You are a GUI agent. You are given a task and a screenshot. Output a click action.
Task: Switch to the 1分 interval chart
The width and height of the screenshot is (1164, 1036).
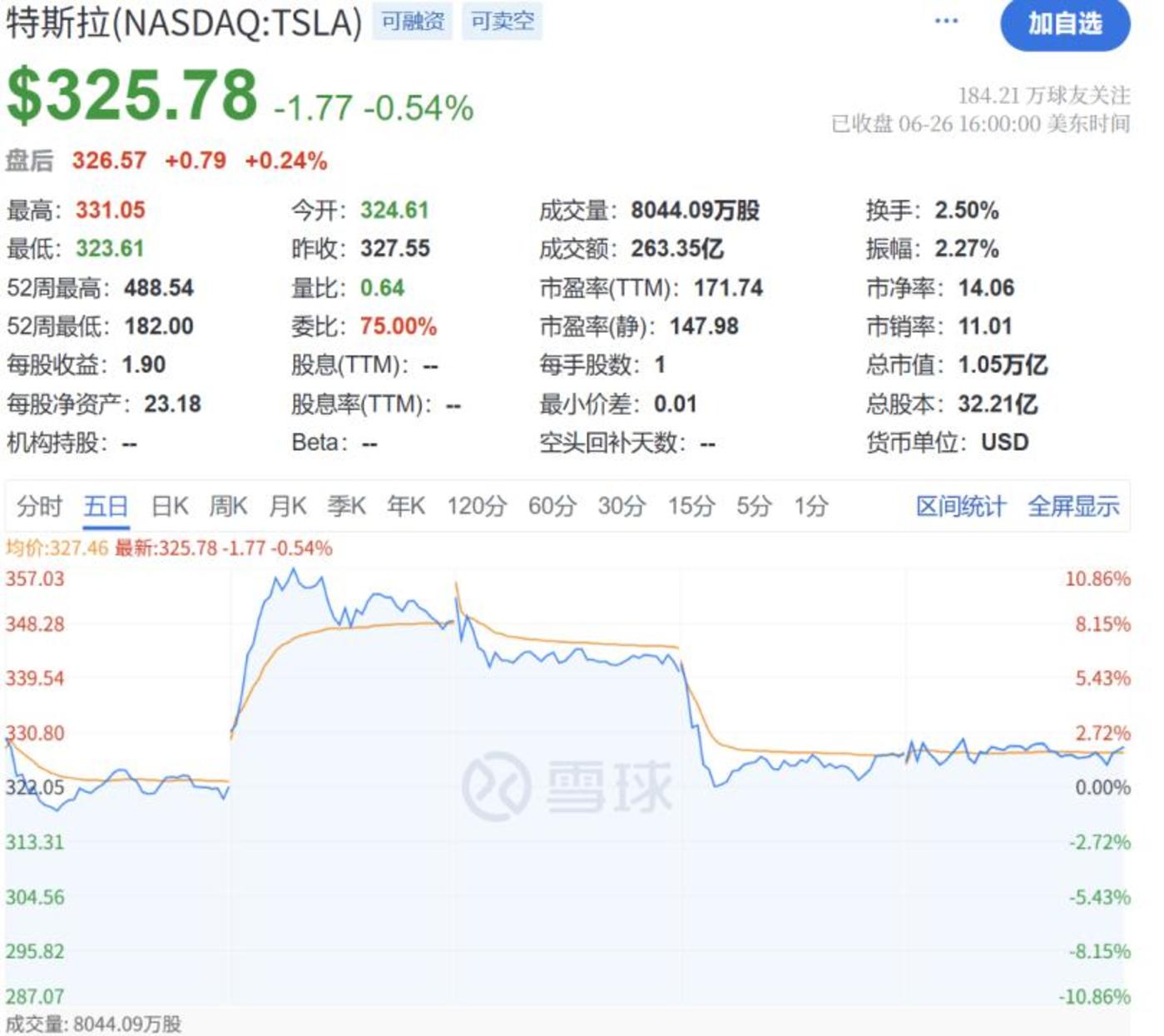pyautogui.click(x=810, y=506)
